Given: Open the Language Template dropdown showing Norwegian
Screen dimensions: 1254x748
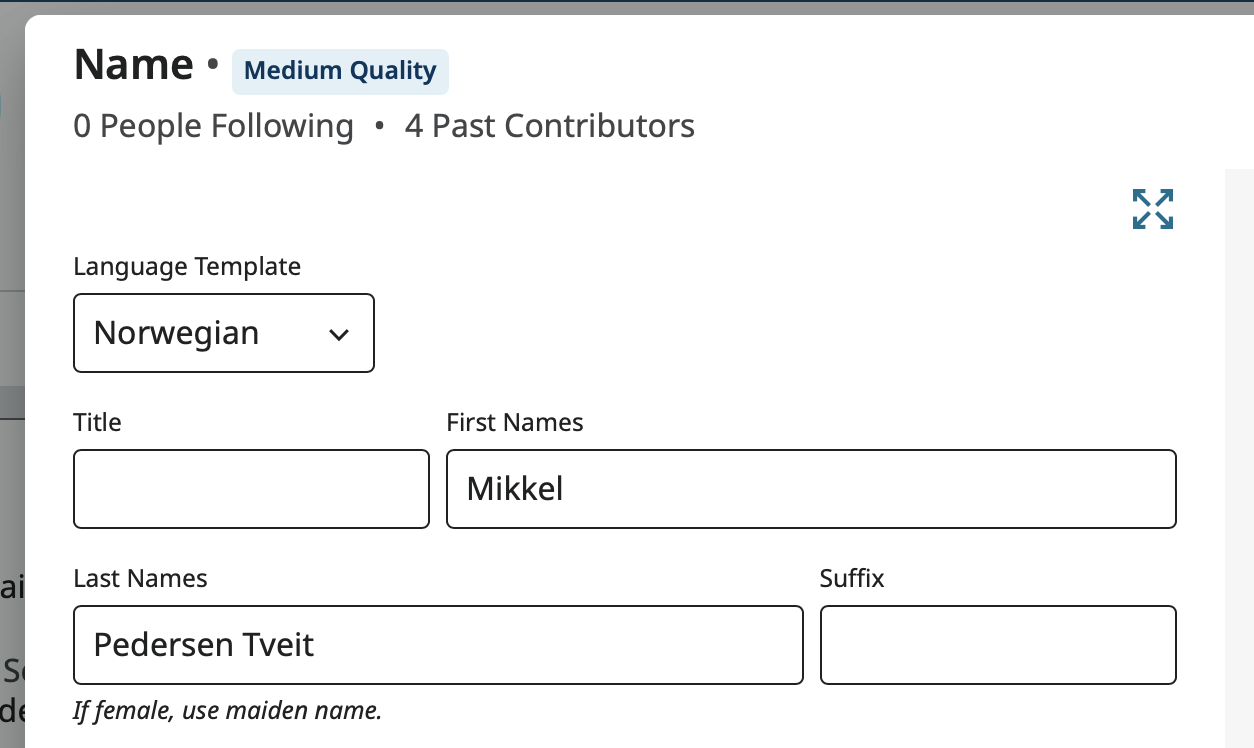Looking at the screenshot, I should coord(223,333).
